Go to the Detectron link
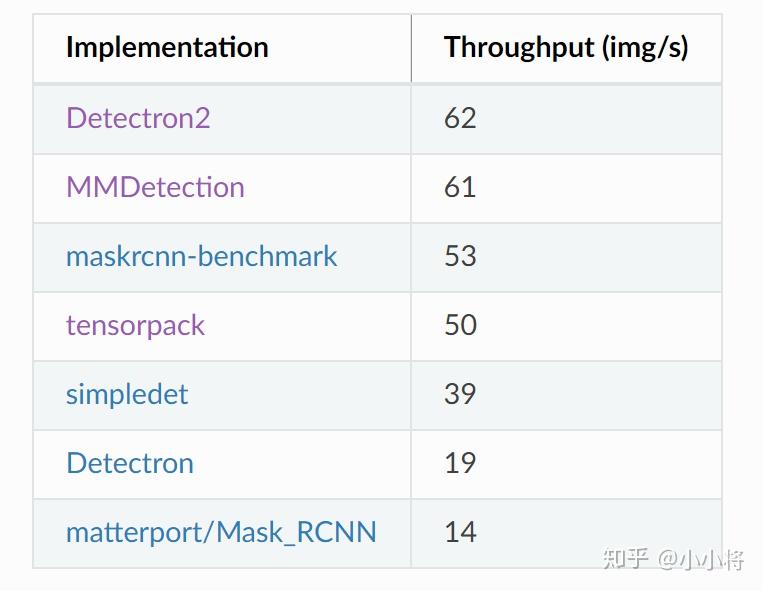763x591 pixels. (130, 463)
